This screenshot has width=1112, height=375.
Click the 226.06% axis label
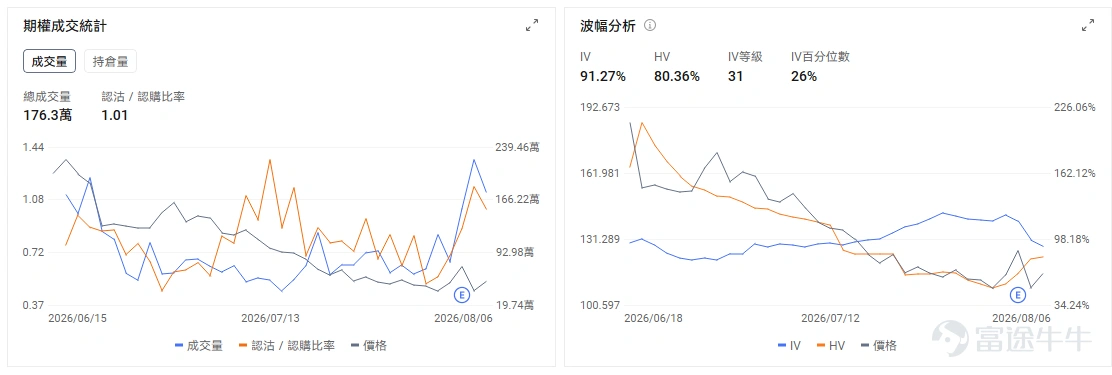(1074, 107)
